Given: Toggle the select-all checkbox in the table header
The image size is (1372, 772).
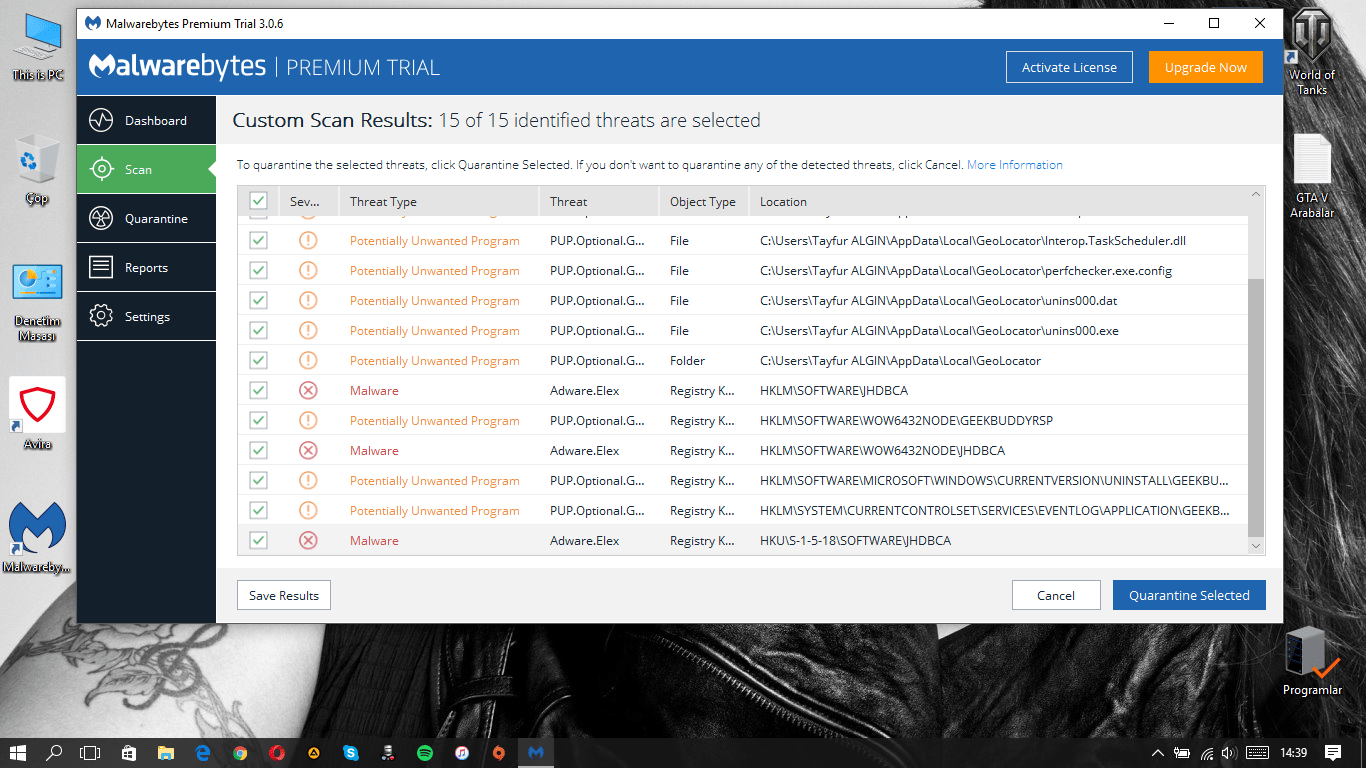Looking at the screenshot, I should [258, 201].
